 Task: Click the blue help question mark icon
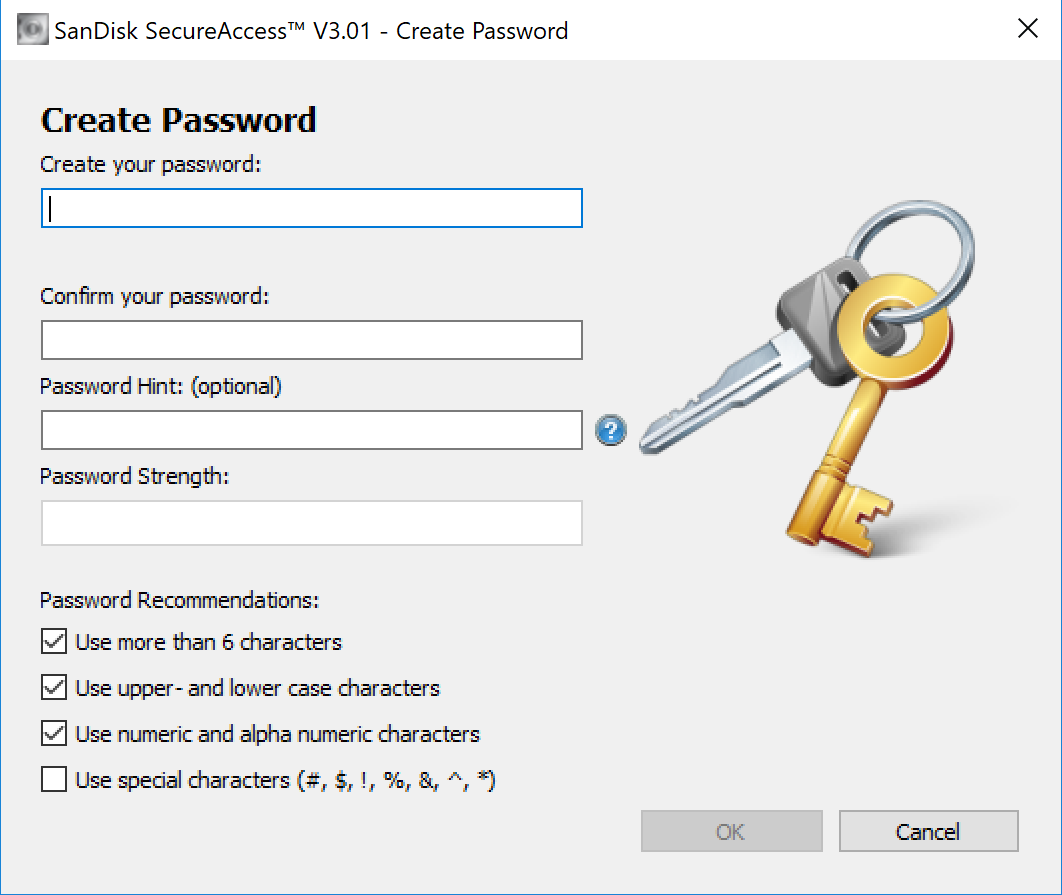point(611,431)
